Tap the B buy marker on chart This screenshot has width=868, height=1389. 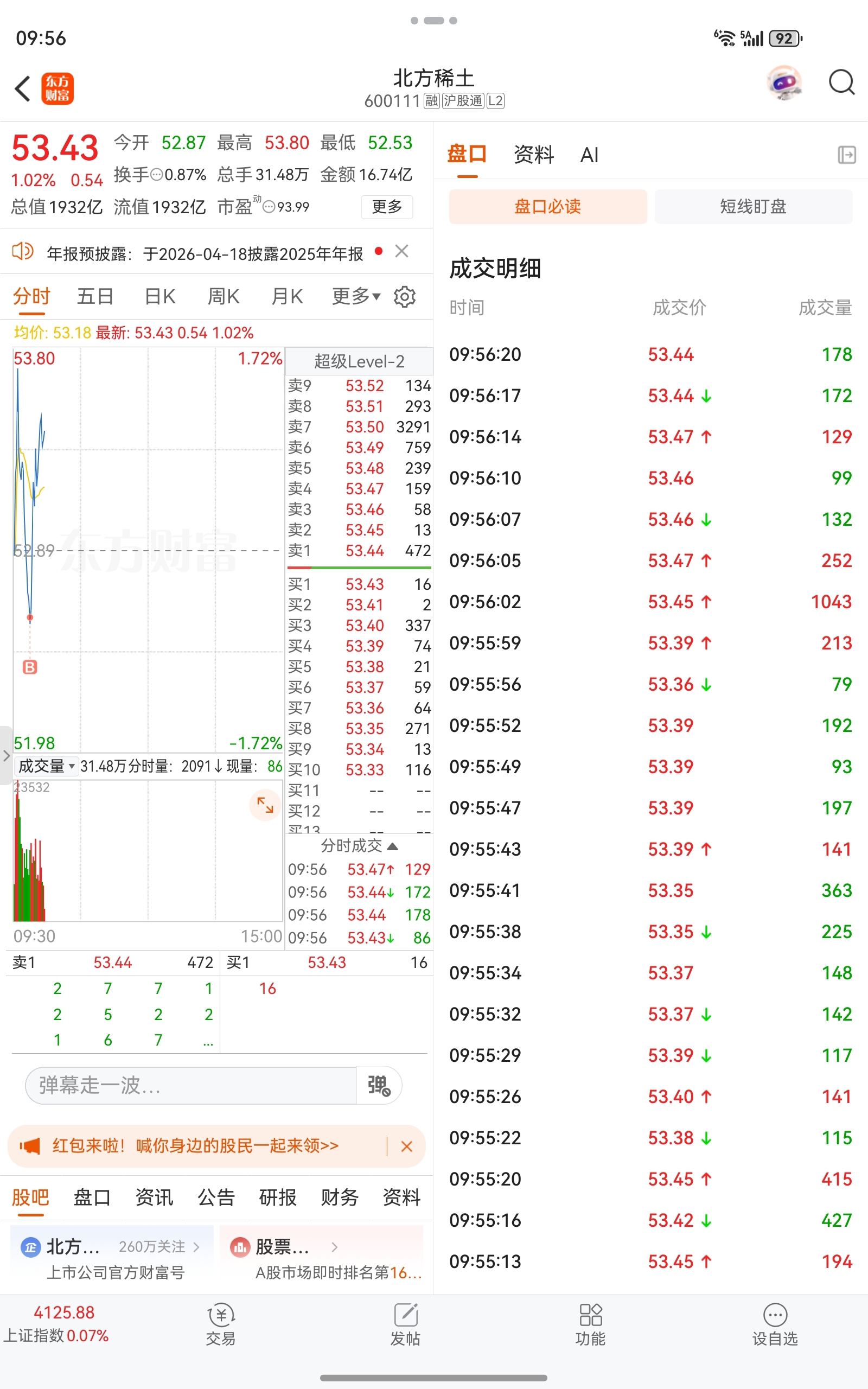click(30, 667)
